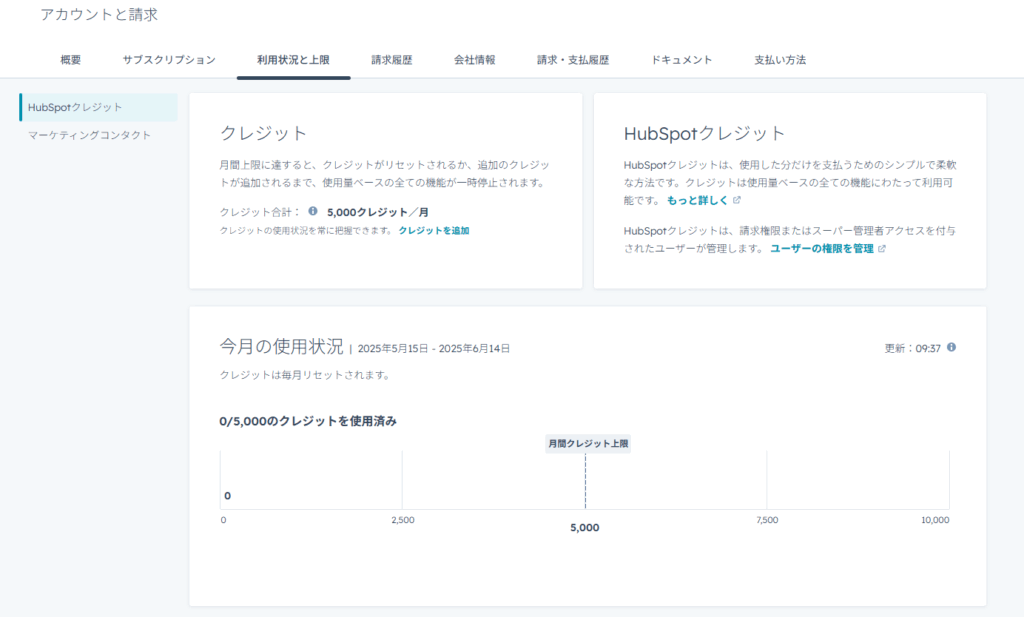Click the 0/5,000のクレジットを使用済み text
This screenshot has width=1024, height=617.
(x=308, y=421)
